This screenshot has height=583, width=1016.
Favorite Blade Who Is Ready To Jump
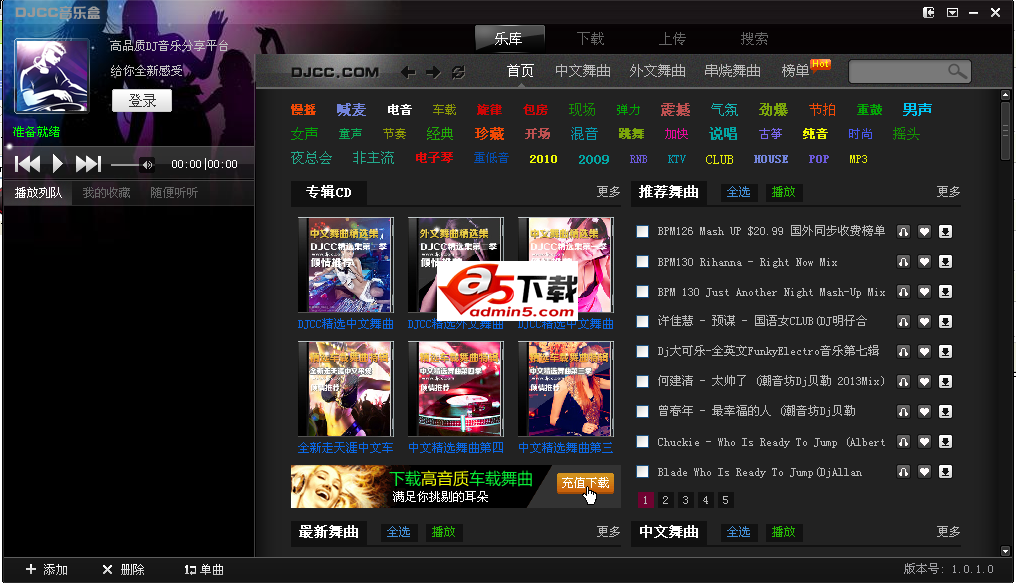(x=925, y=472)
